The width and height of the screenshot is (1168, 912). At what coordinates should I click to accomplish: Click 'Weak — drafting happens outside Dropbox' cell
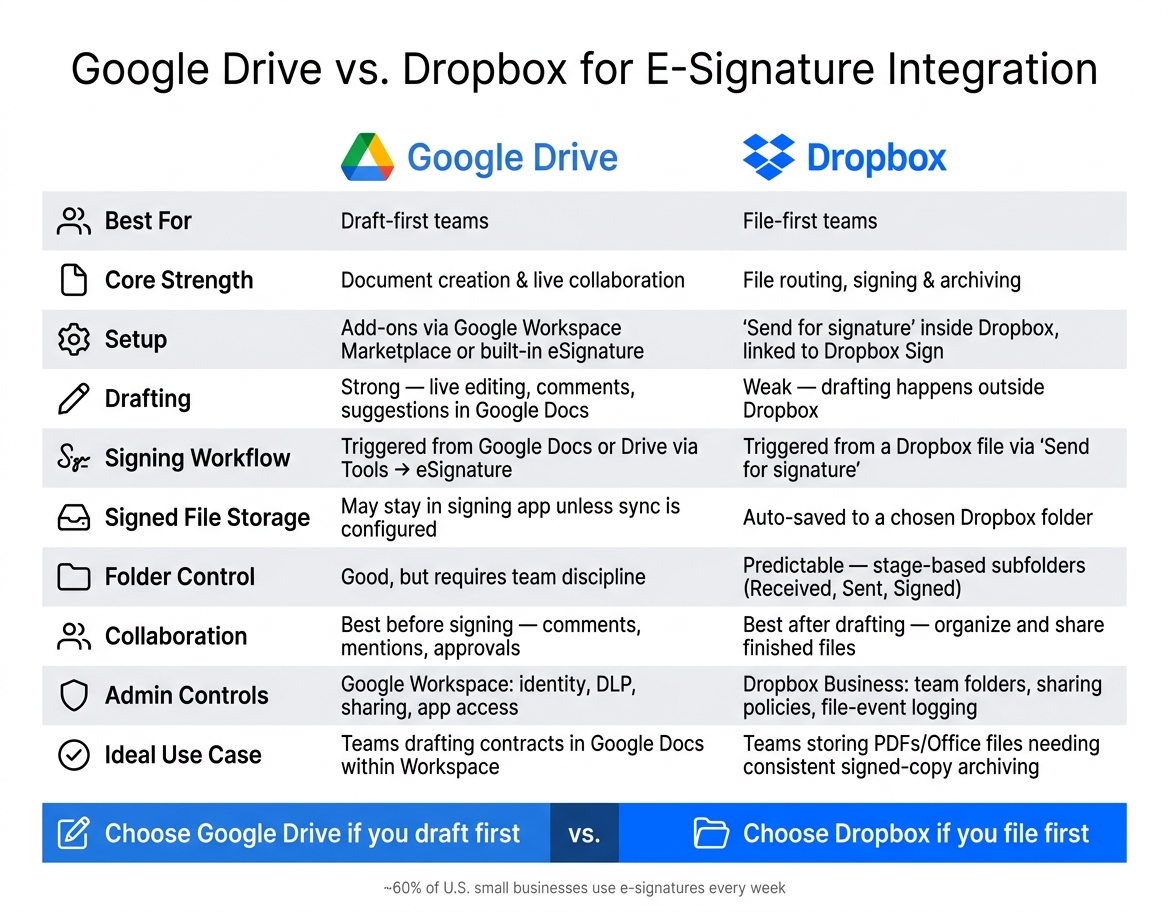coord(893,399)
